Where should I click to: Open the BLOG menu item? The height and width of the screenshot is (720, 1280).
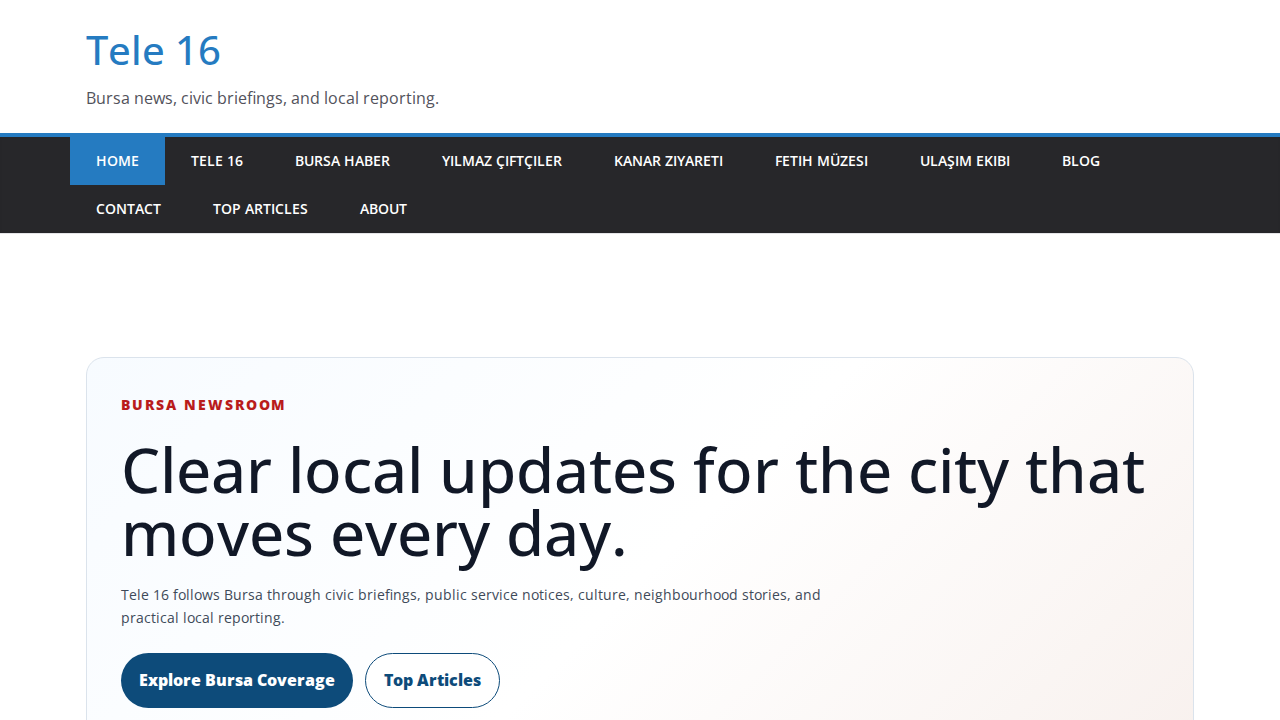tap(1081, 161)
